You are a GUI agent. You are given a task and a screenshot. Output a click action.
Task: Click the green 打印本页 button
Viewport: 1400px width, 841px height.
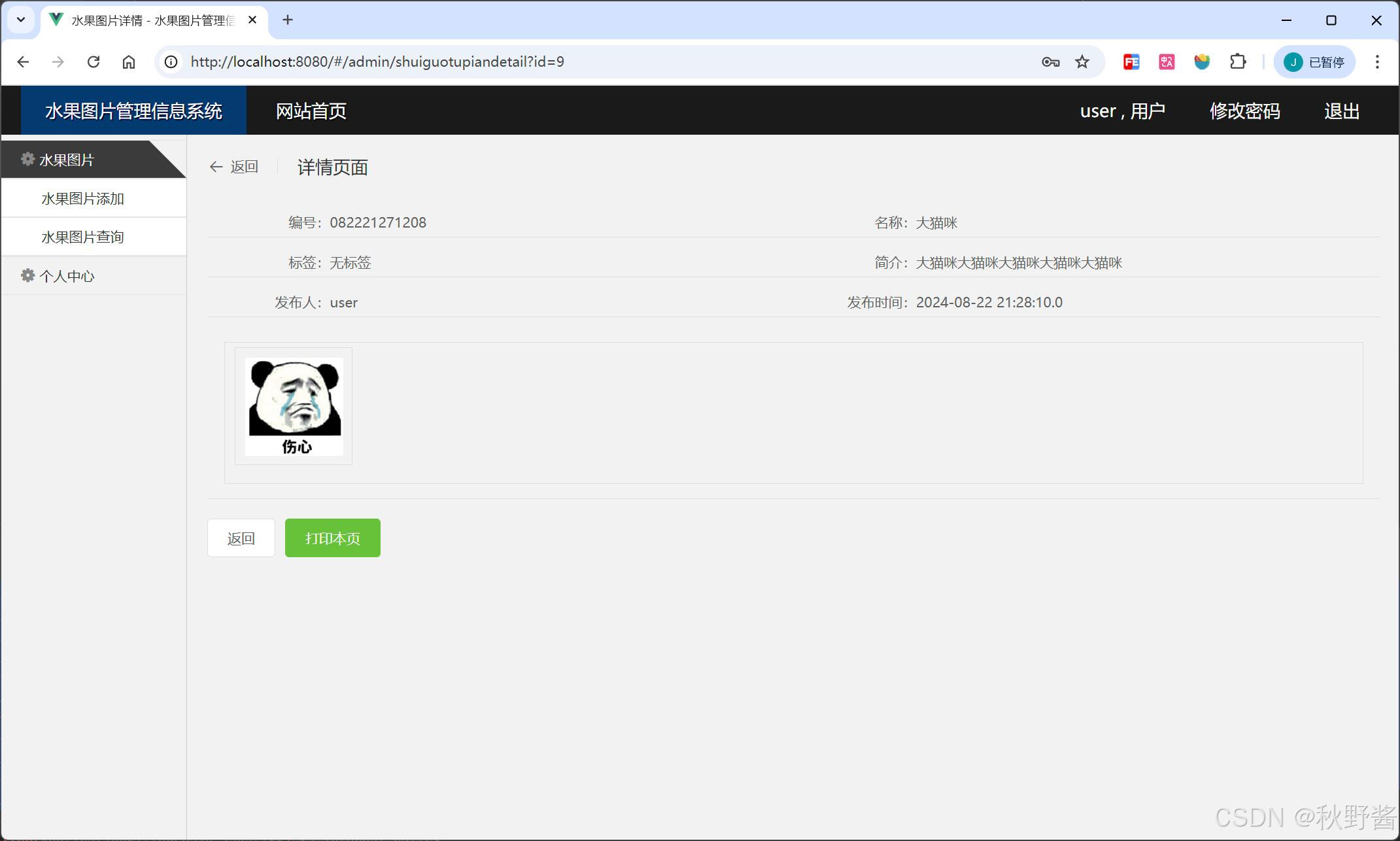pyautogui.click(x=332, y=538)
